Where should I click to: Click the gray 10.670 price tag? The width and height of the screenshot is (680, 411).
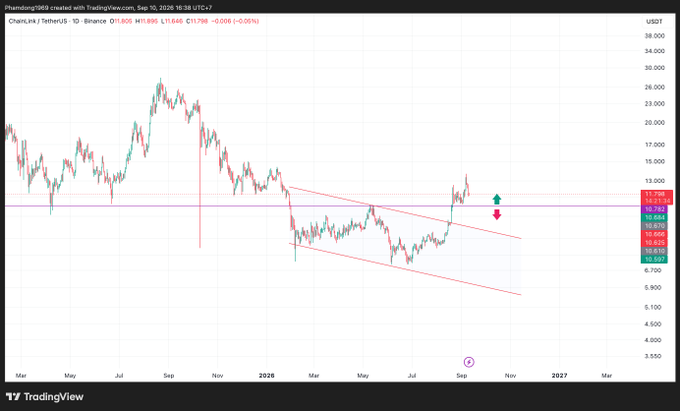(654, 226)
